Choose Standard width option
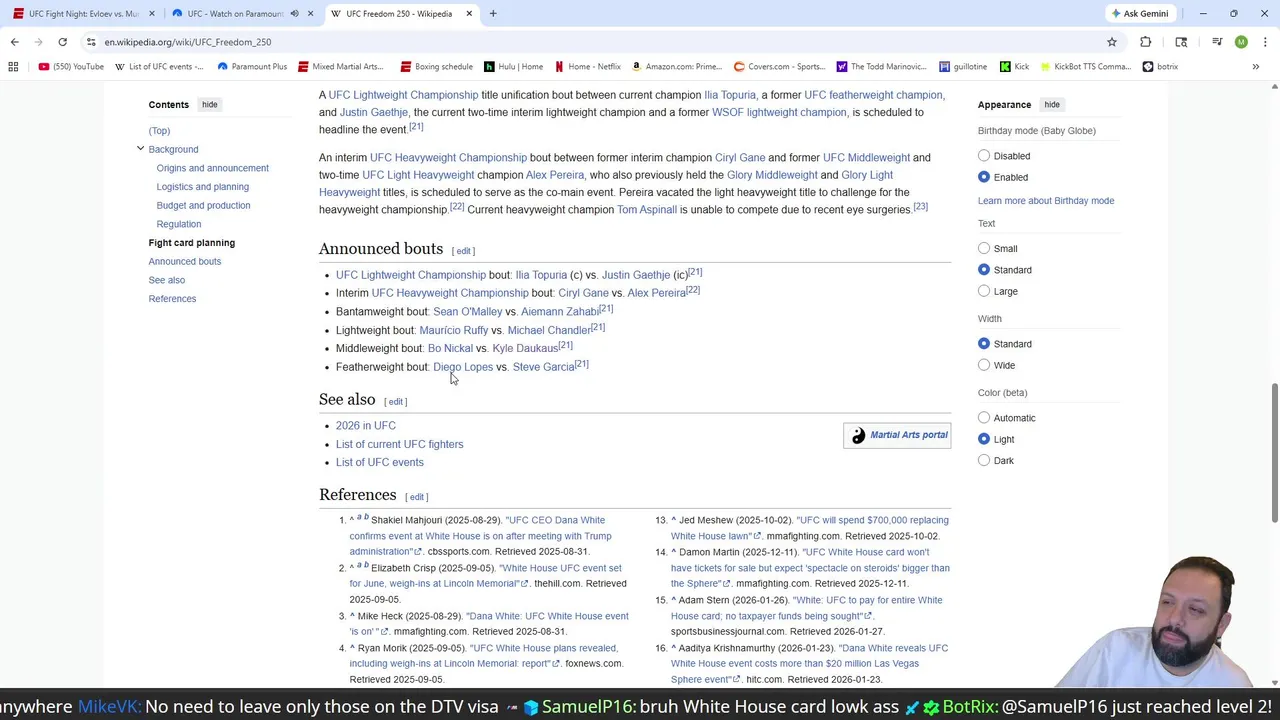 pyautogui.click(x=984, y=344)
